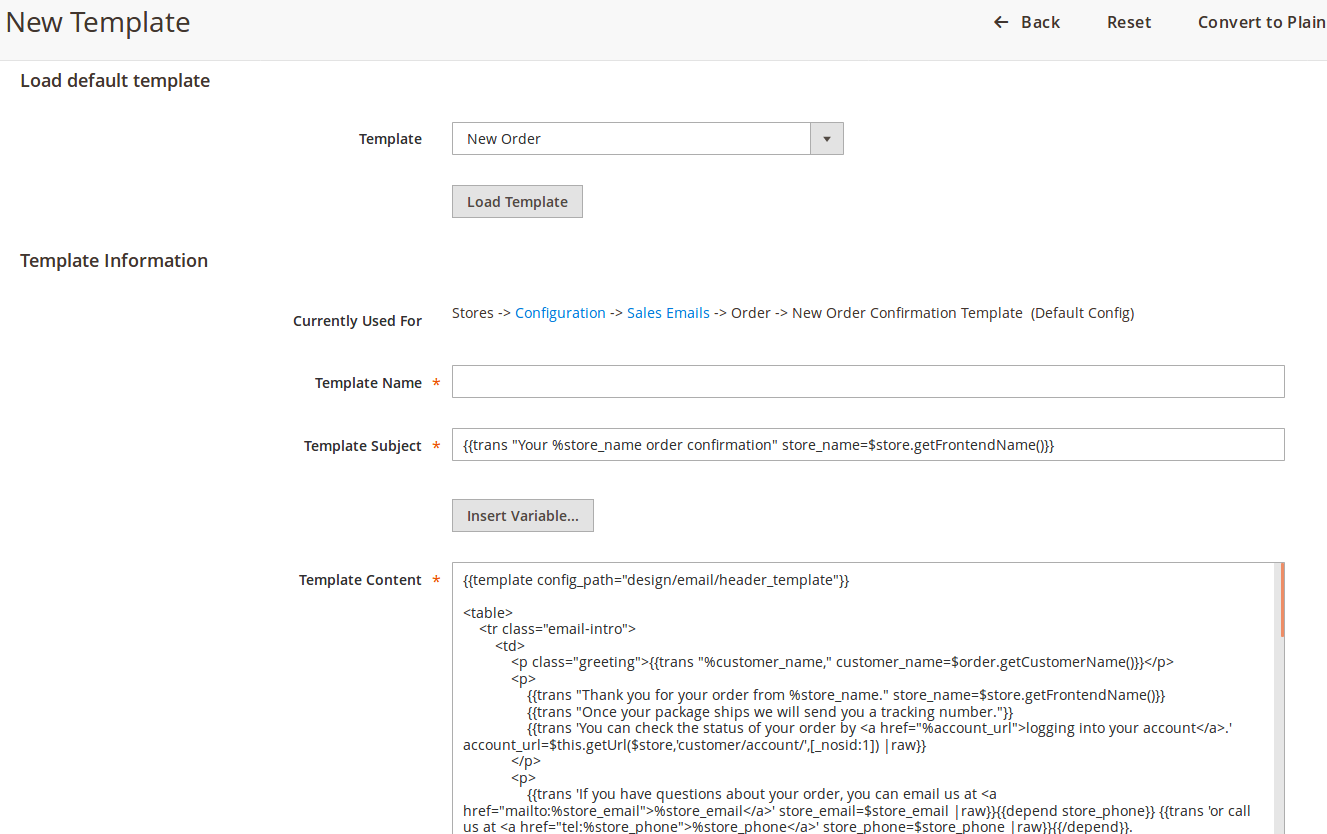Image resolution: width=1327 pixels, height=834 pixels.
Task: Follow the Sales Emails link
Action: pos(668,312)
